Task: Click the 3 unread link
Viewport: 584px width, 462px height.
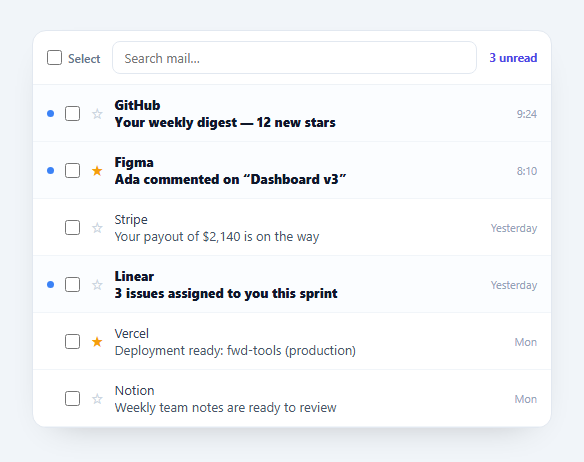Action: click(x=513, y=58)
